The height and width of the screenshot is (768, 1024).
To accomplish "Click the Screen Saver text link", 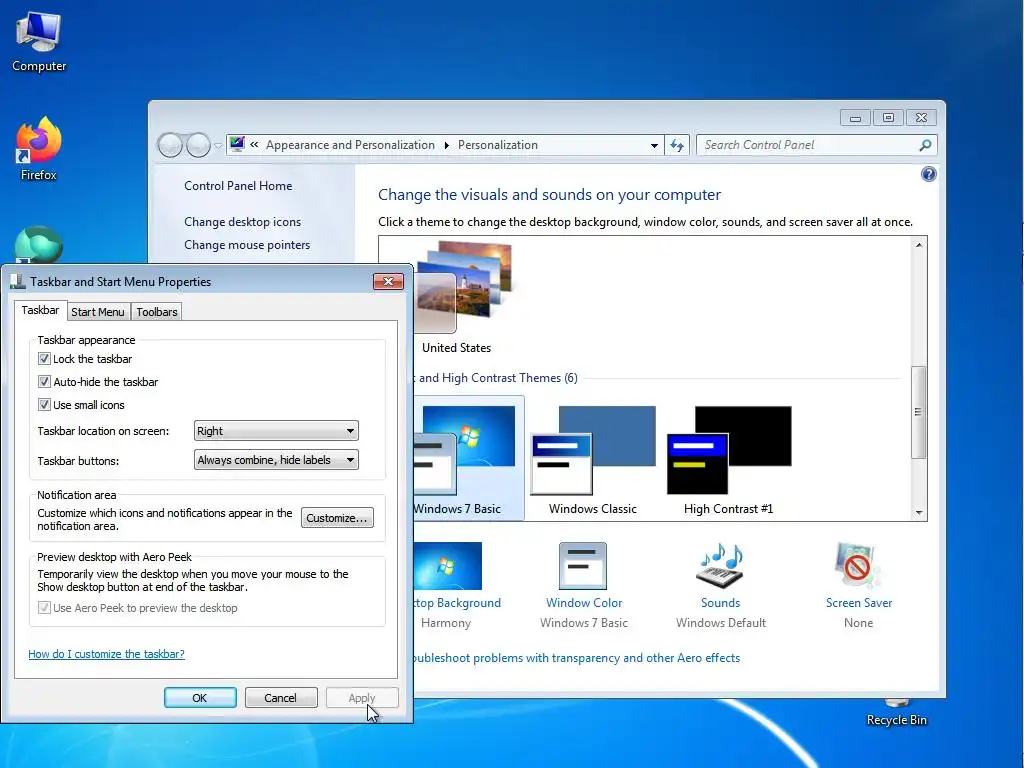I will click(x=859, y=602).
